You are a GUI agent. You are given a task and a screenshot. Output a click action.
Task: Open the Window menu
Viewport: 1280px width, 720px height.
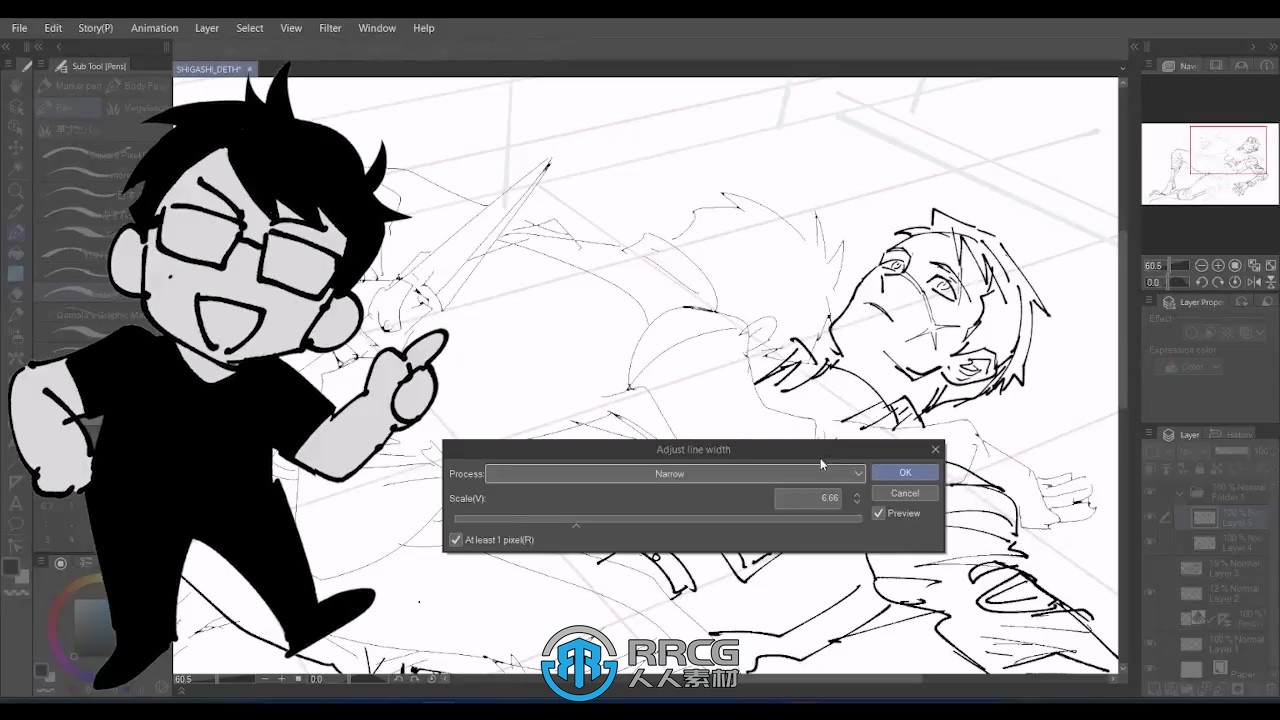pyautogui.click(x=377, y=28)
